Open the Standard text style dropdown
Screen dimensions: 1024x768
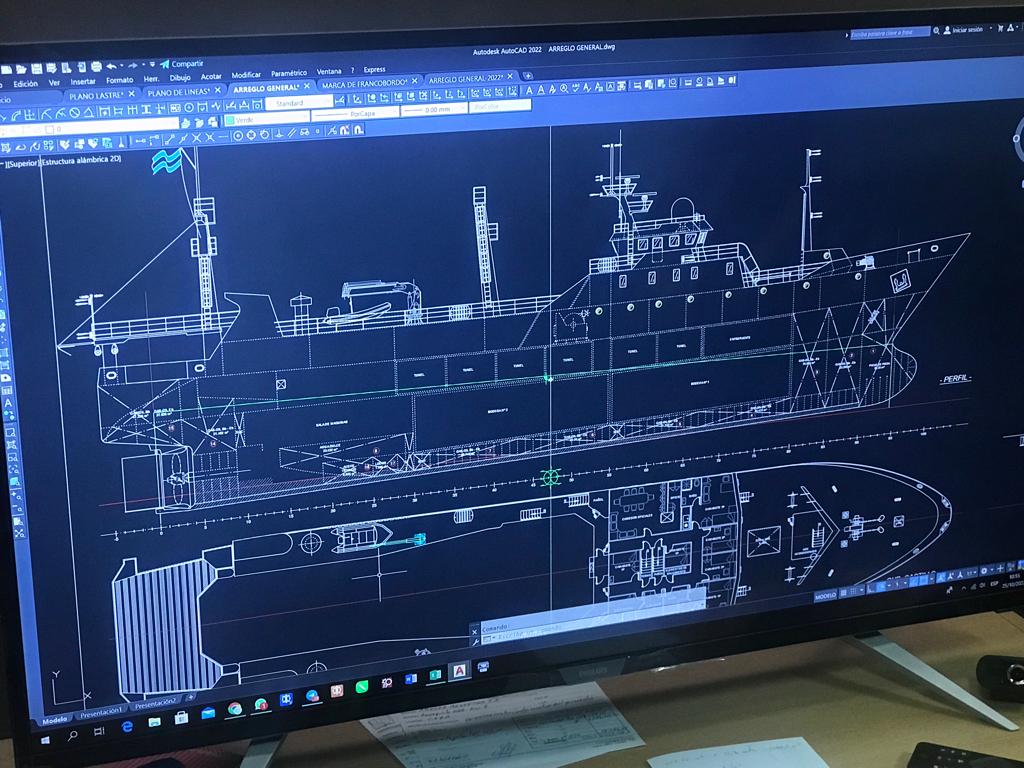point(300,103)
